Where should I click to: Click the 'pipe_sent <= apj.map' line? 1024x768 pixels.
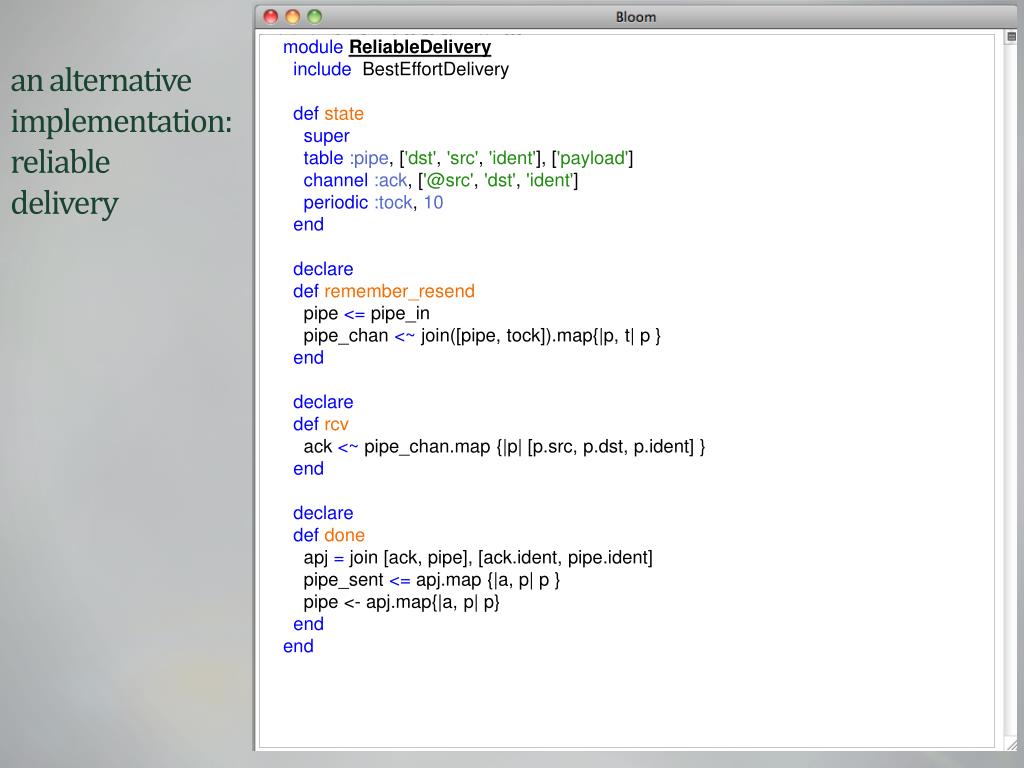coord(432,580)
